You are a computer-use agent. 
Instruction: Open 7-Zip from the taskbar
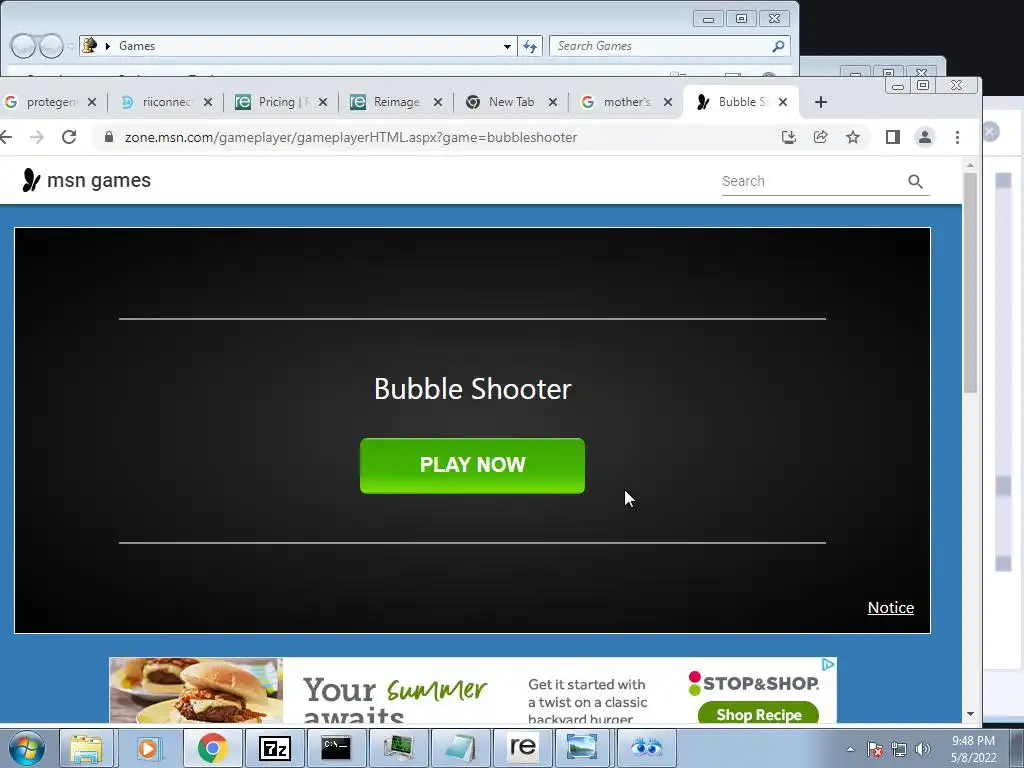coord(274,748)
